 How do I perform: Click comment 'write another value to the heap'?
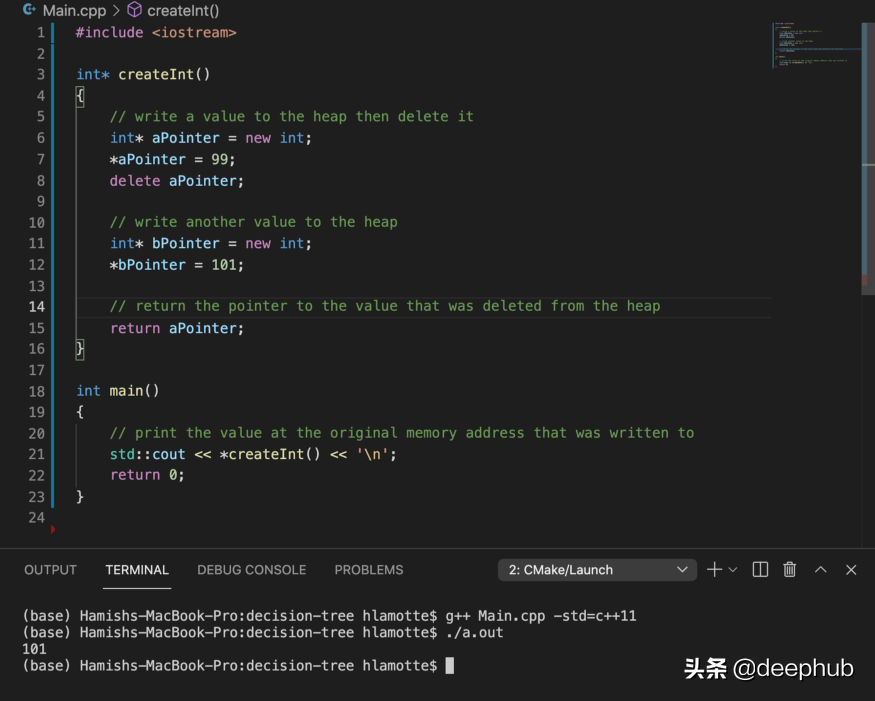[253, 222]
